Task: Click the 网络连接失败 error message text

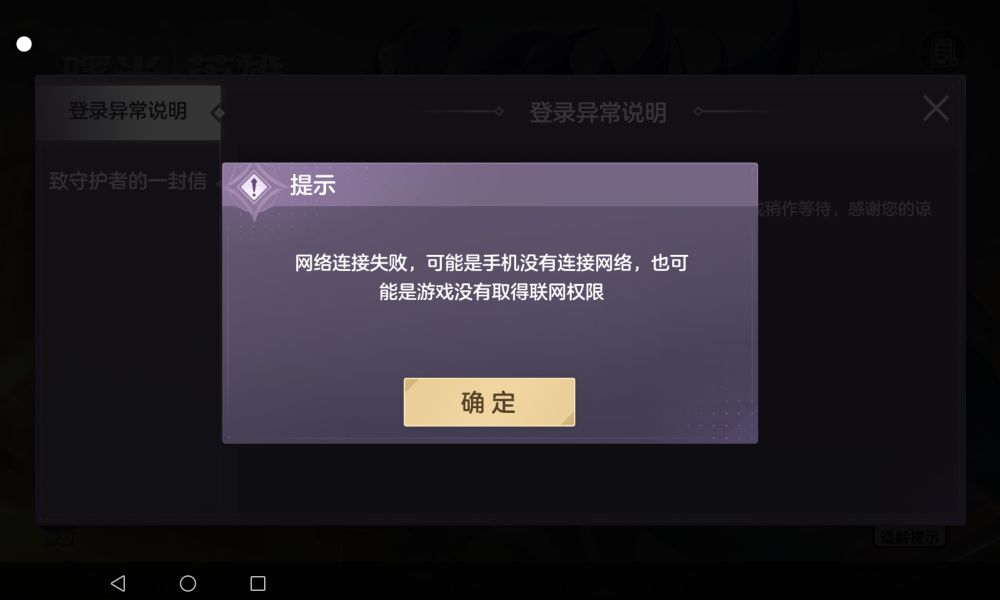Action: tap(491, 277)
